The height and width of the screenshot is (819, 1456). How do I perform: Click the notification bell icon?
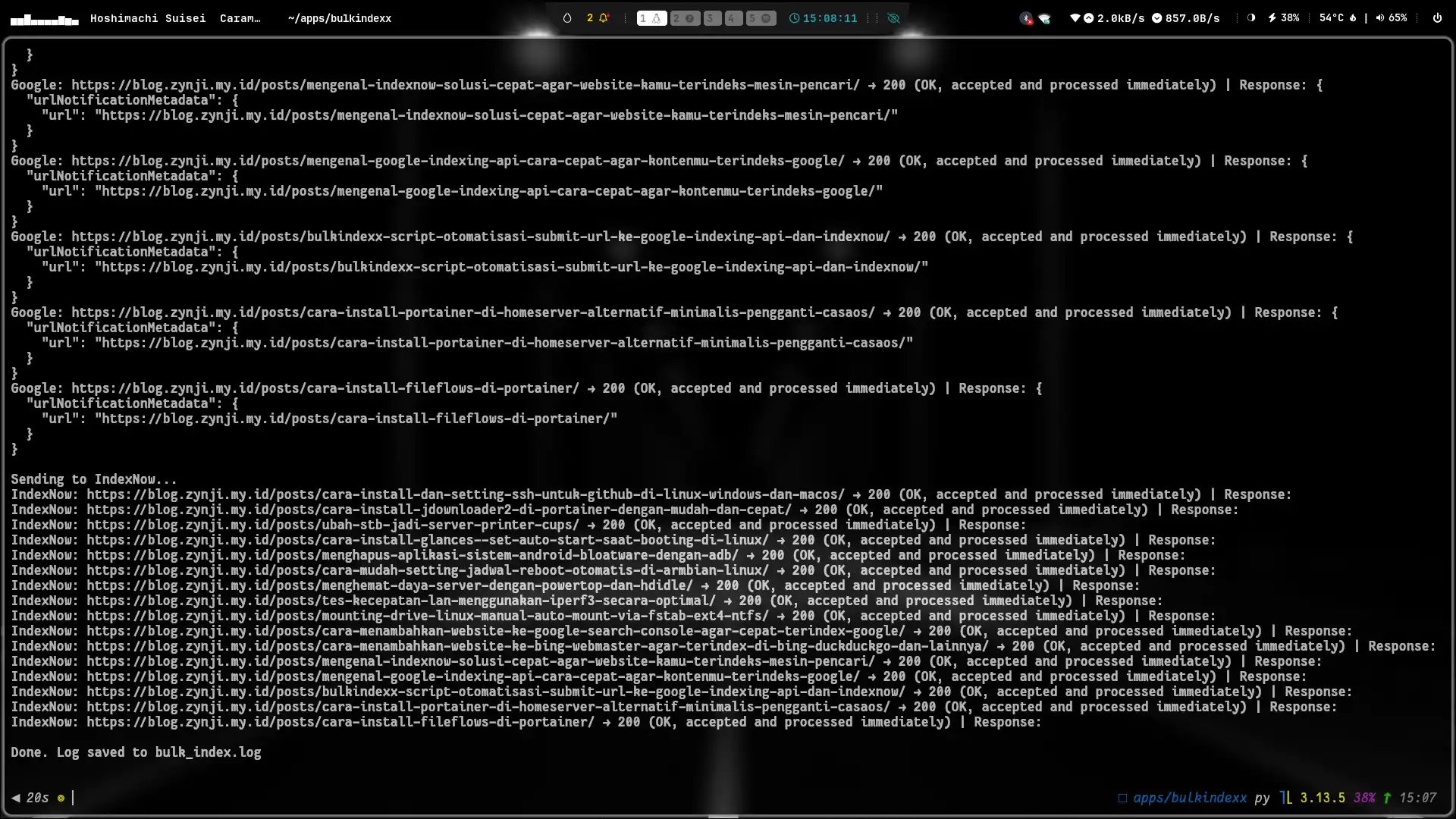point(604,17)
